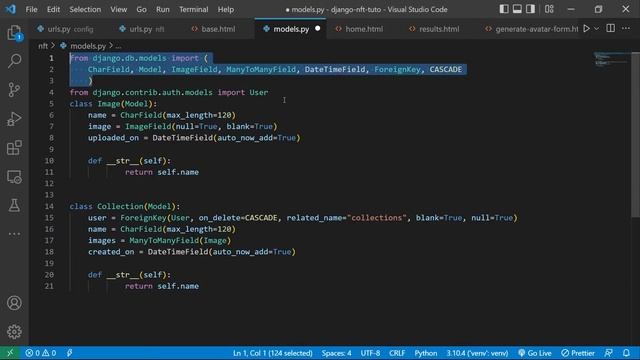Open the Source Control view

point(14,90)
